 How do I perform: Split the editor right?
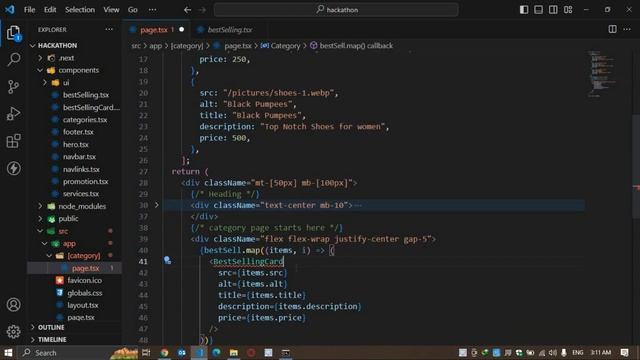click(612, 29)
